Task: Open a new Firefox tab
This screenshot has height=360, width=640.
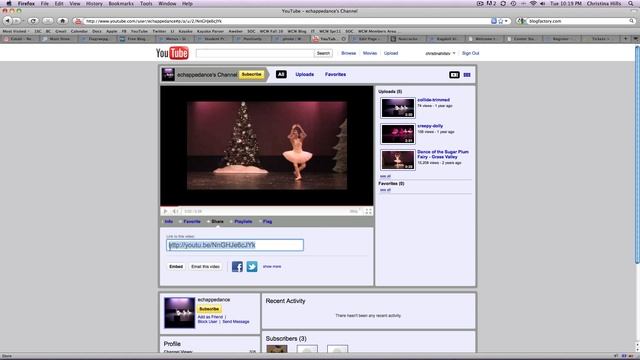Action: click(626, 39)
